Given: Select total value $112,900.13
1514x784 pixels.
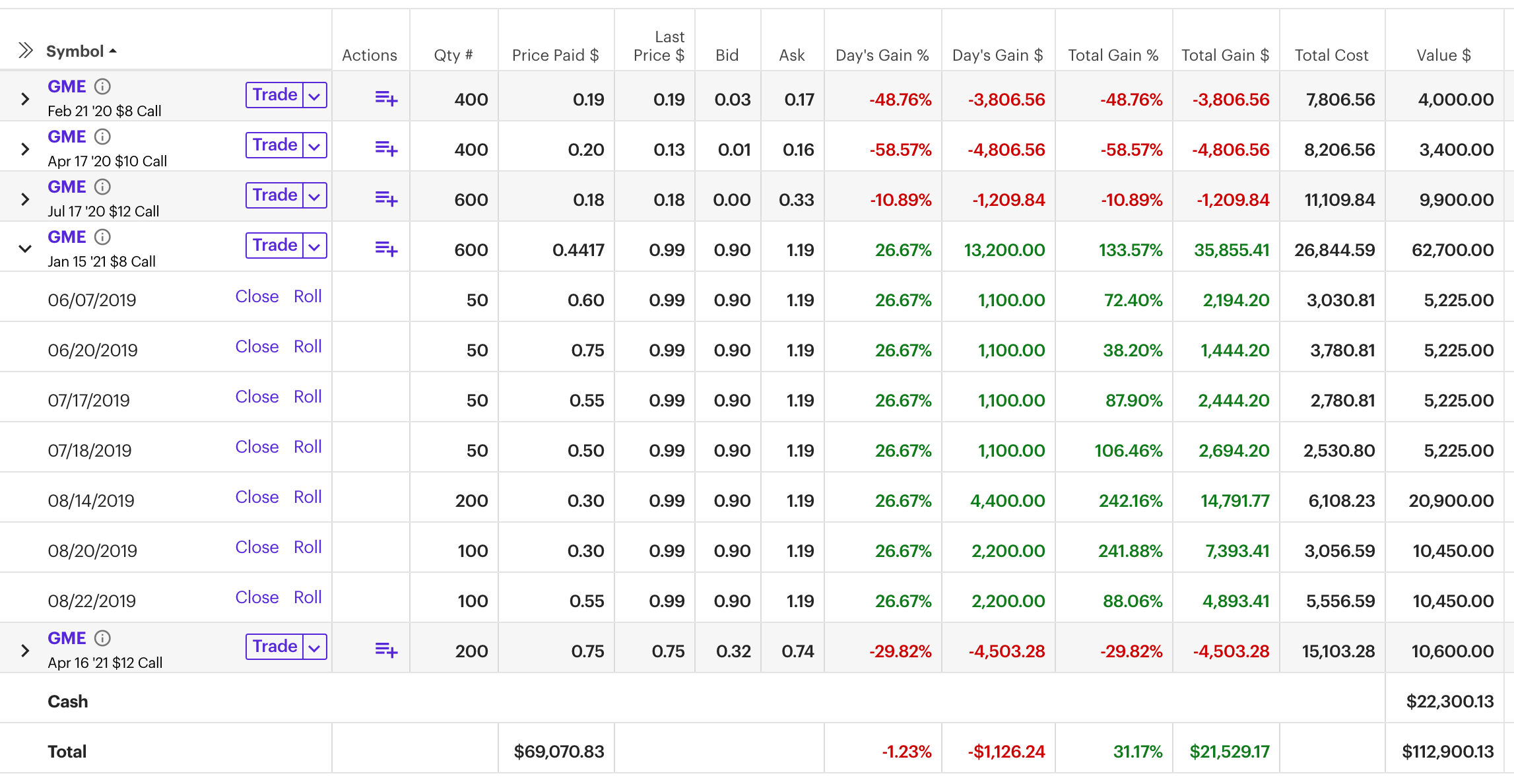Looking at the screenshot, I should [1447, 751].
